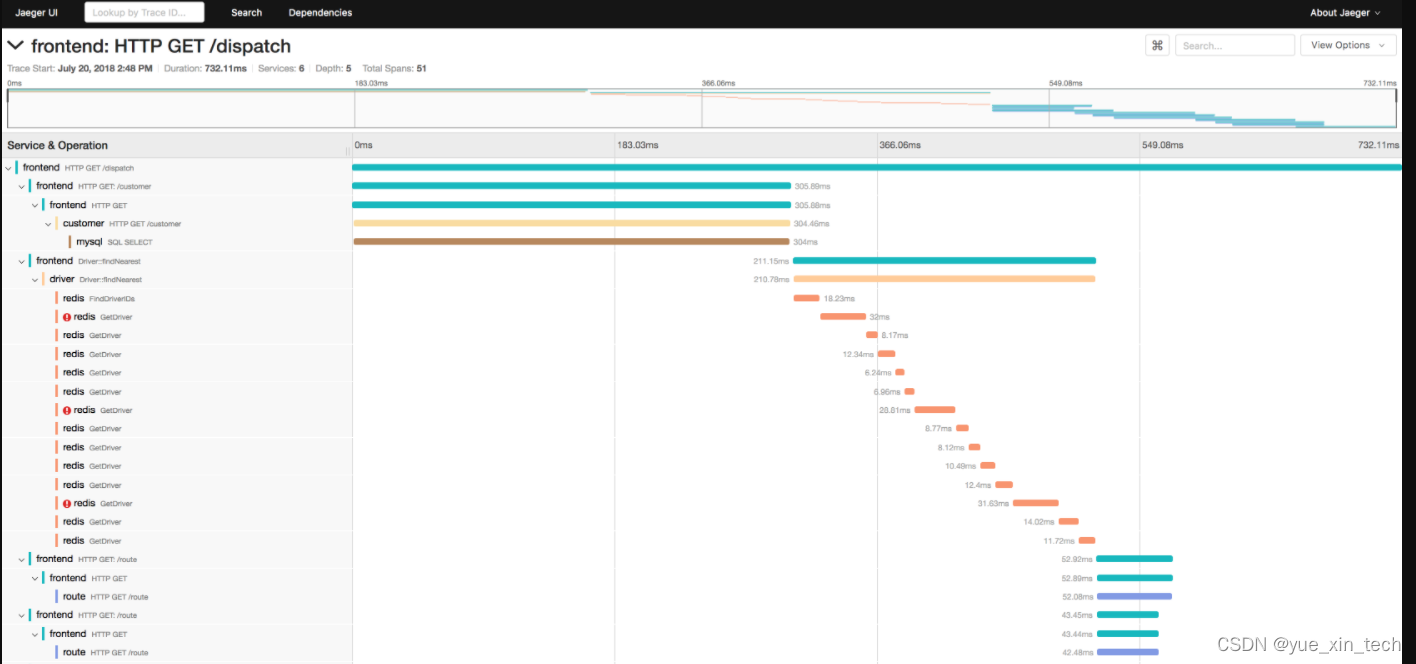Click the 12.4ms redis GetDriver duration label
The height and width of the screenshot is (664, 1416).
[x=978, y=485]
